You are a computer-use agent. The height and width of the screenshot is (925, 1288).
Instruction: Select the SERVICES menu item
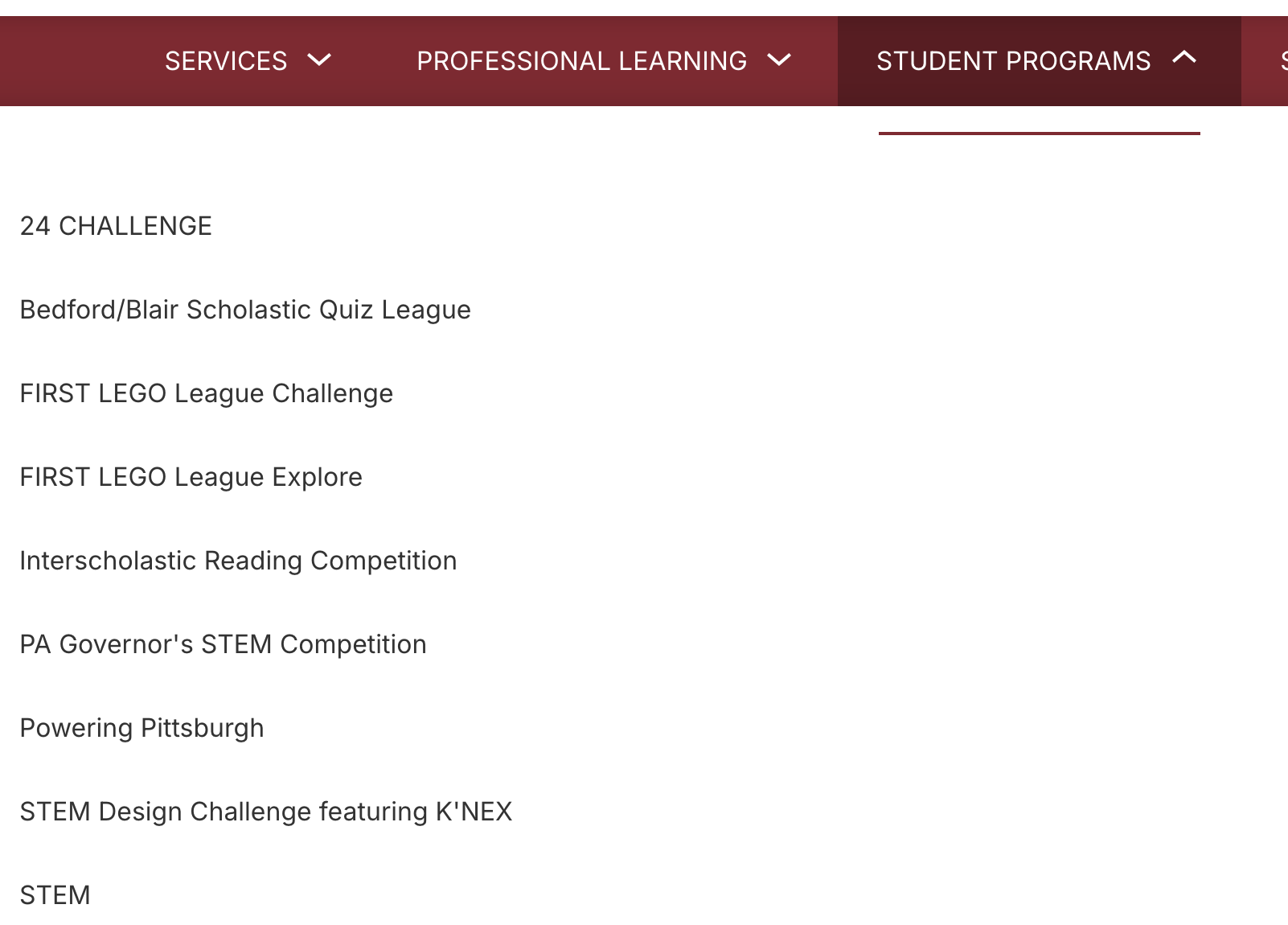pyautogui.click(x=226, y=60)
